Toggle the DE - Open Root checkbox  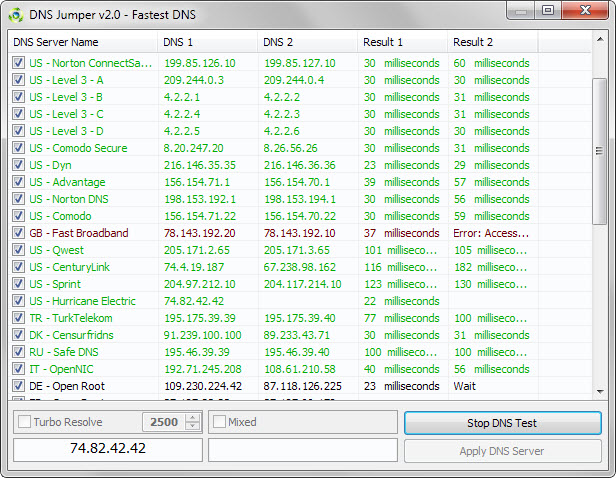tap(18, 386)
